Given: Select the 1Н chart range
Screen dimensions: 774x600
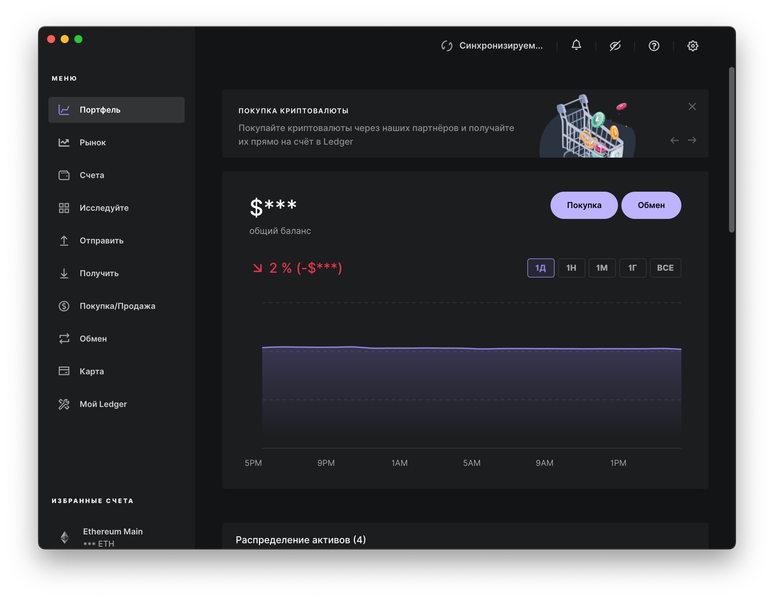Looking at the screenshot, I should click(x=571, y=268).
